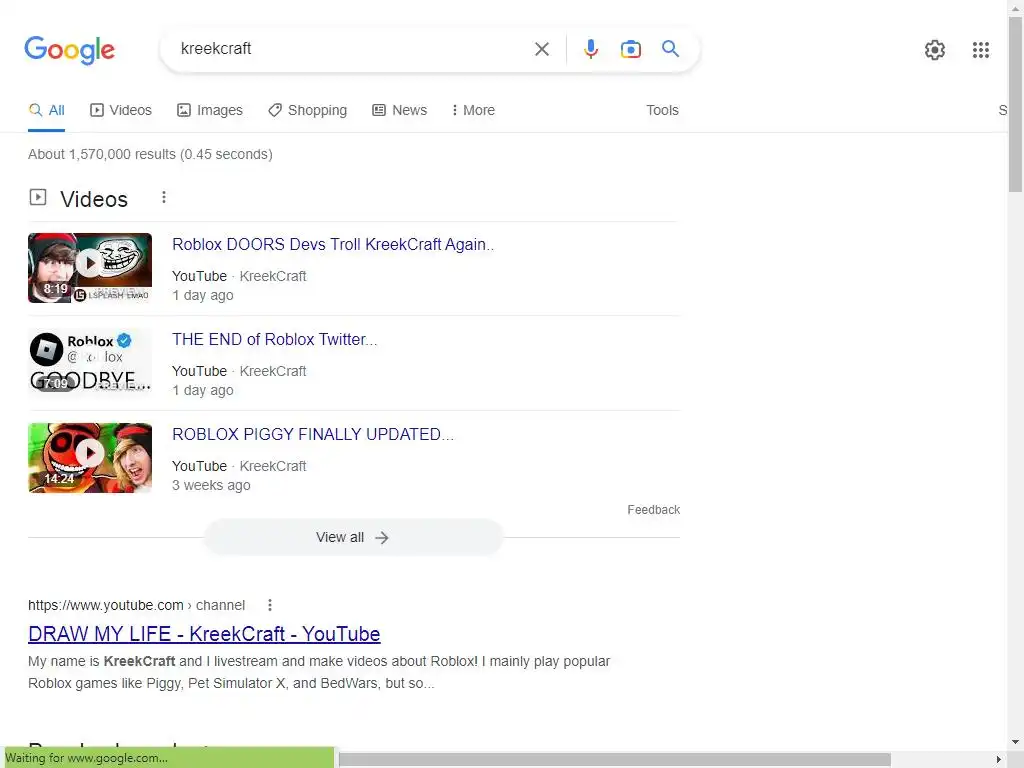1024x768 pixels.
Task: Switch to the Images tab
Action: click(x=210, y=110)
